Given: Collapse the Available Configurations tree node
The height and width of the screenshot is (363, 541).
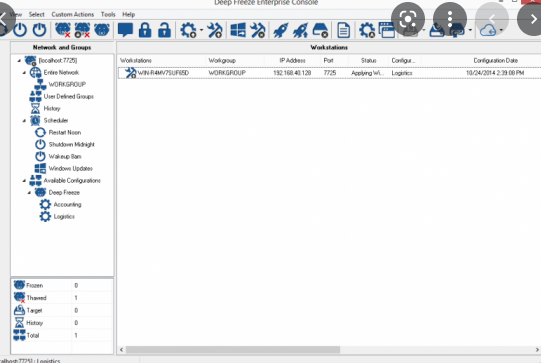Looking at the screenshot, I should 24,181.
